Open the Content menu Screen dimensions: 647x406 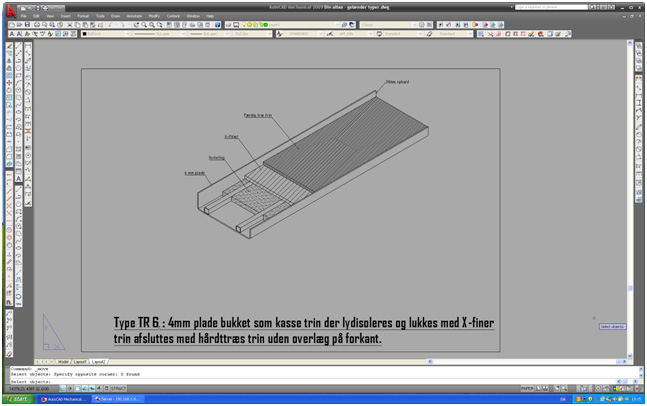(x=173, y=16)
